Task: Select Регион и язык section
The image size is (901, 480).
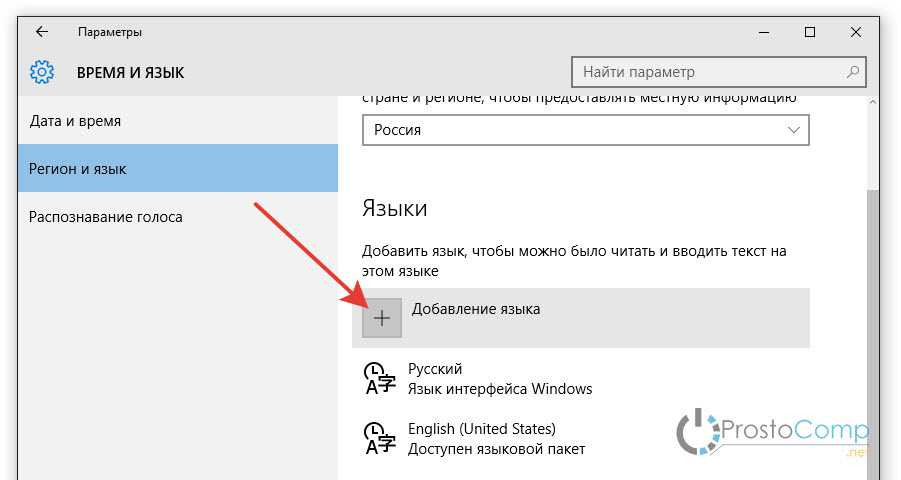Action: coord(178,168)
